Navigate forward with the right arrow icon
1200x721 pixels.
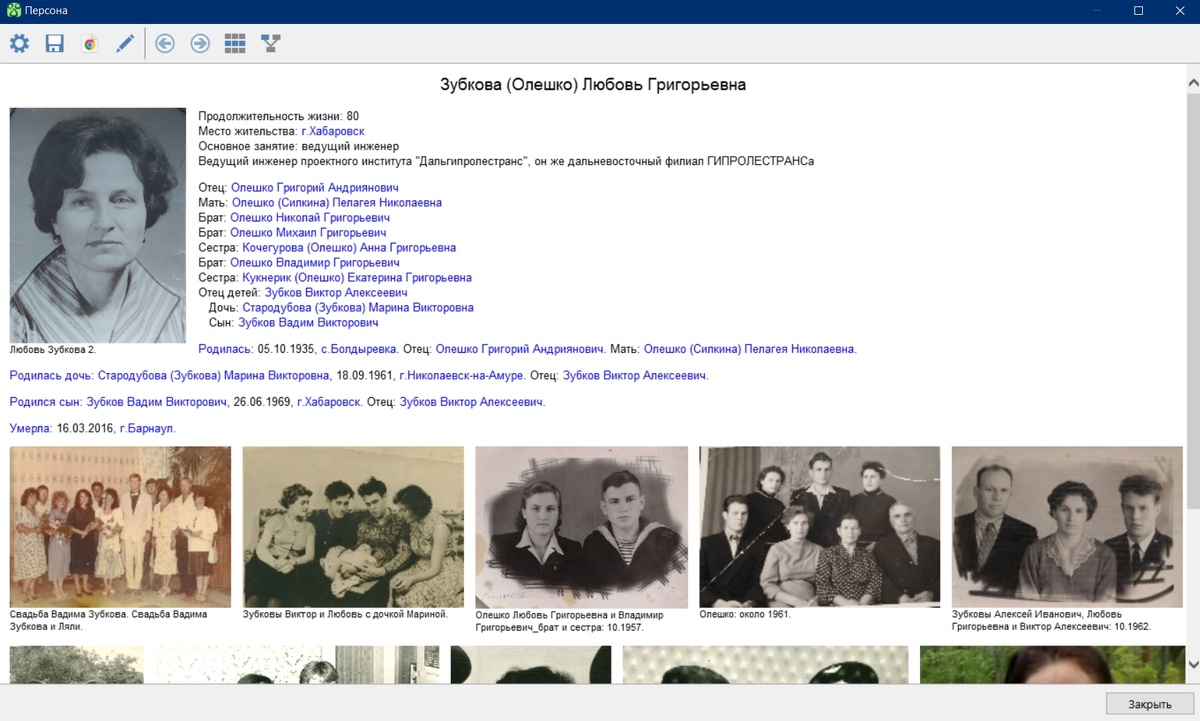pos(199,43)
